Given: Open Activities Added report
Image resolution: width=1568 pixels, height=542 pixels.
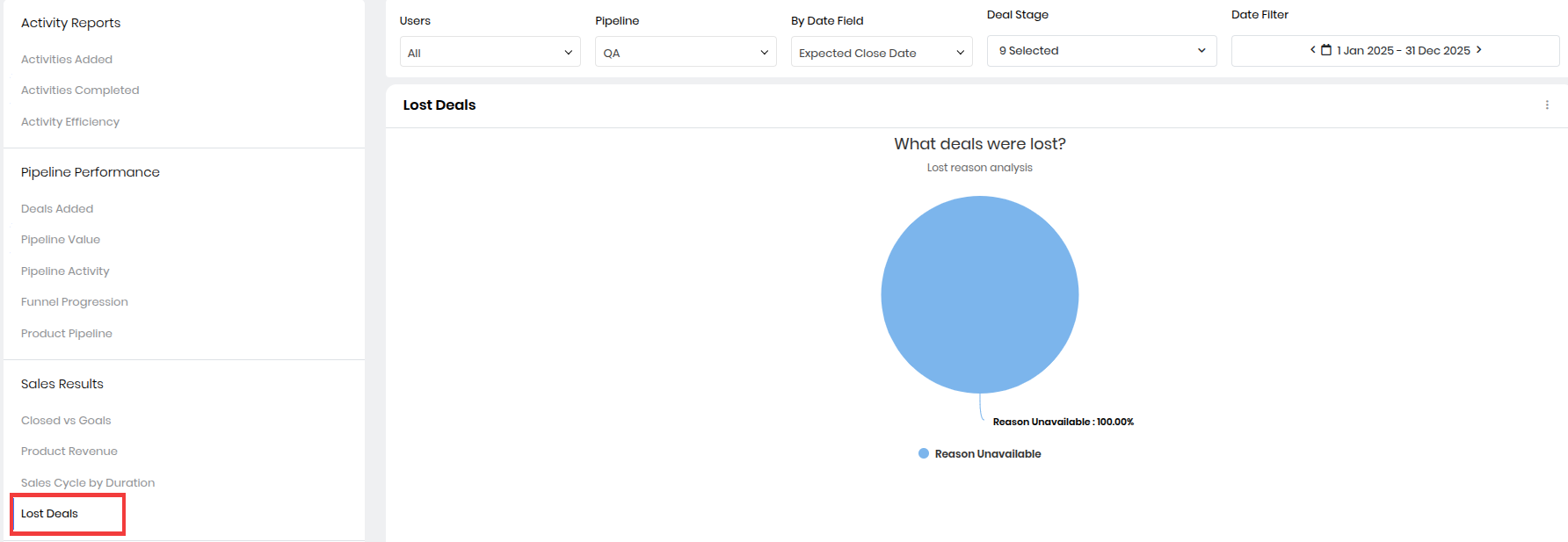Looking at the screenshot, I should pos(67,59).
